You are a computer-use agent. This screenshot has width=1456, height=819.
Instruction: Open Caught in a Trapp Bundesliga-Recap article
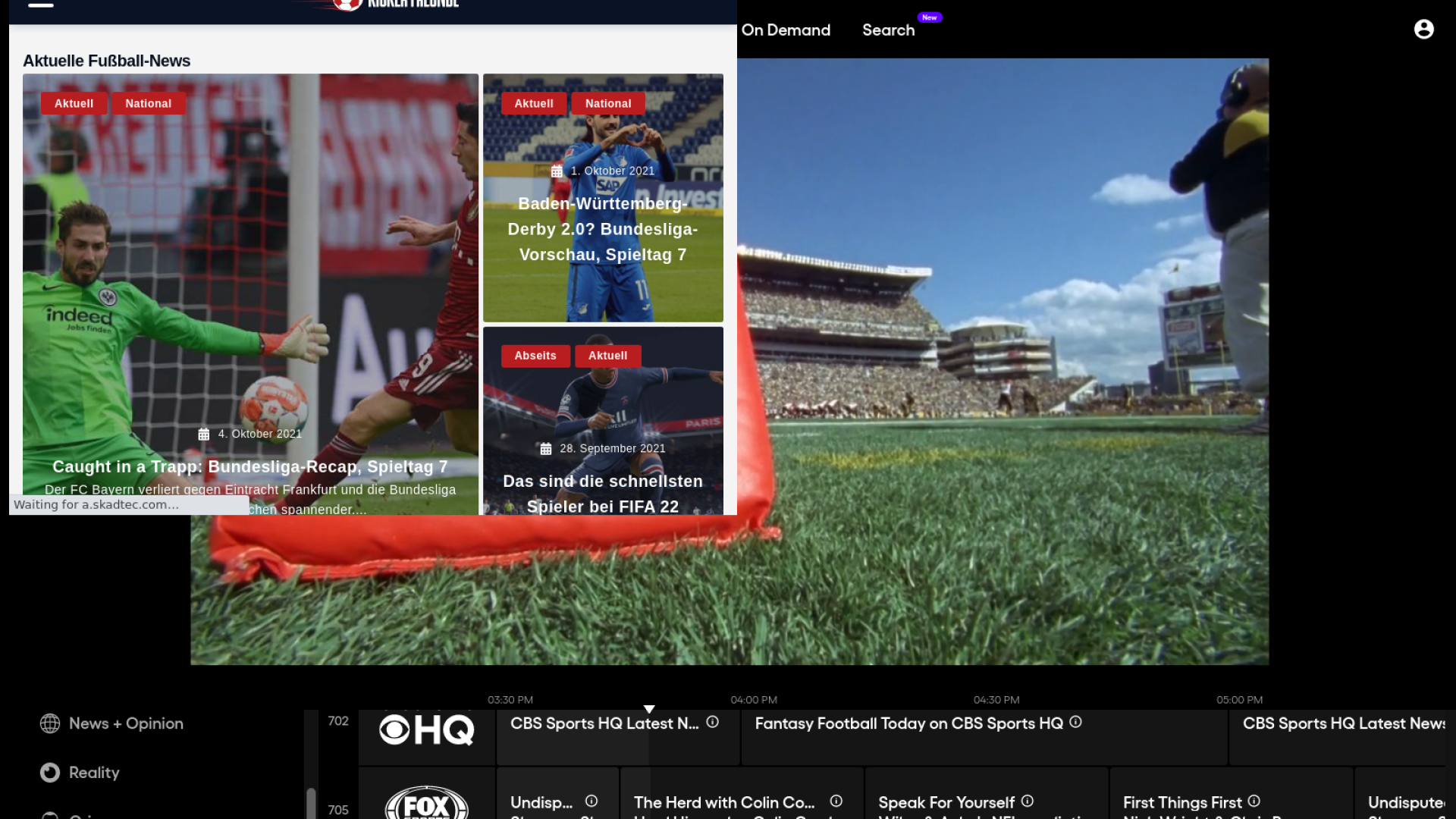250,467
